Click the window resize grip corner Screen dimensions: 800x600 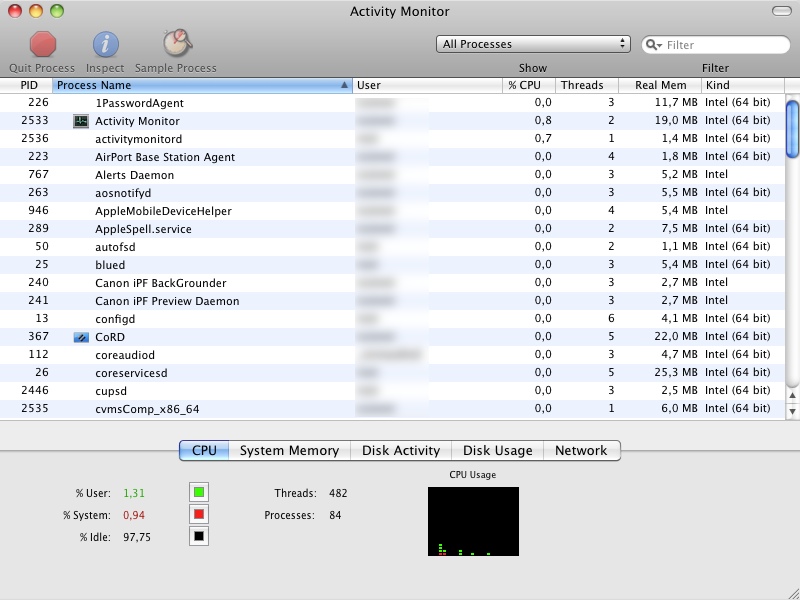793,593
